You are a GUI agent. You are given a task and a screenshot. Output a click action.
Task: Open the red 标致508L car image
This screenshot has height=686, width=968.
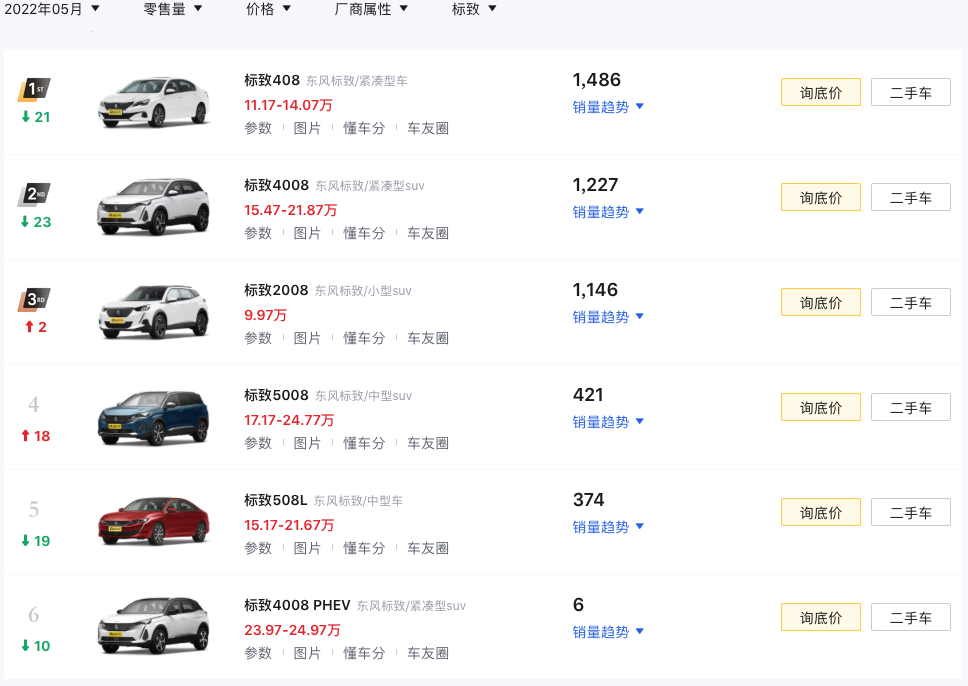click(x=154, y=521)
